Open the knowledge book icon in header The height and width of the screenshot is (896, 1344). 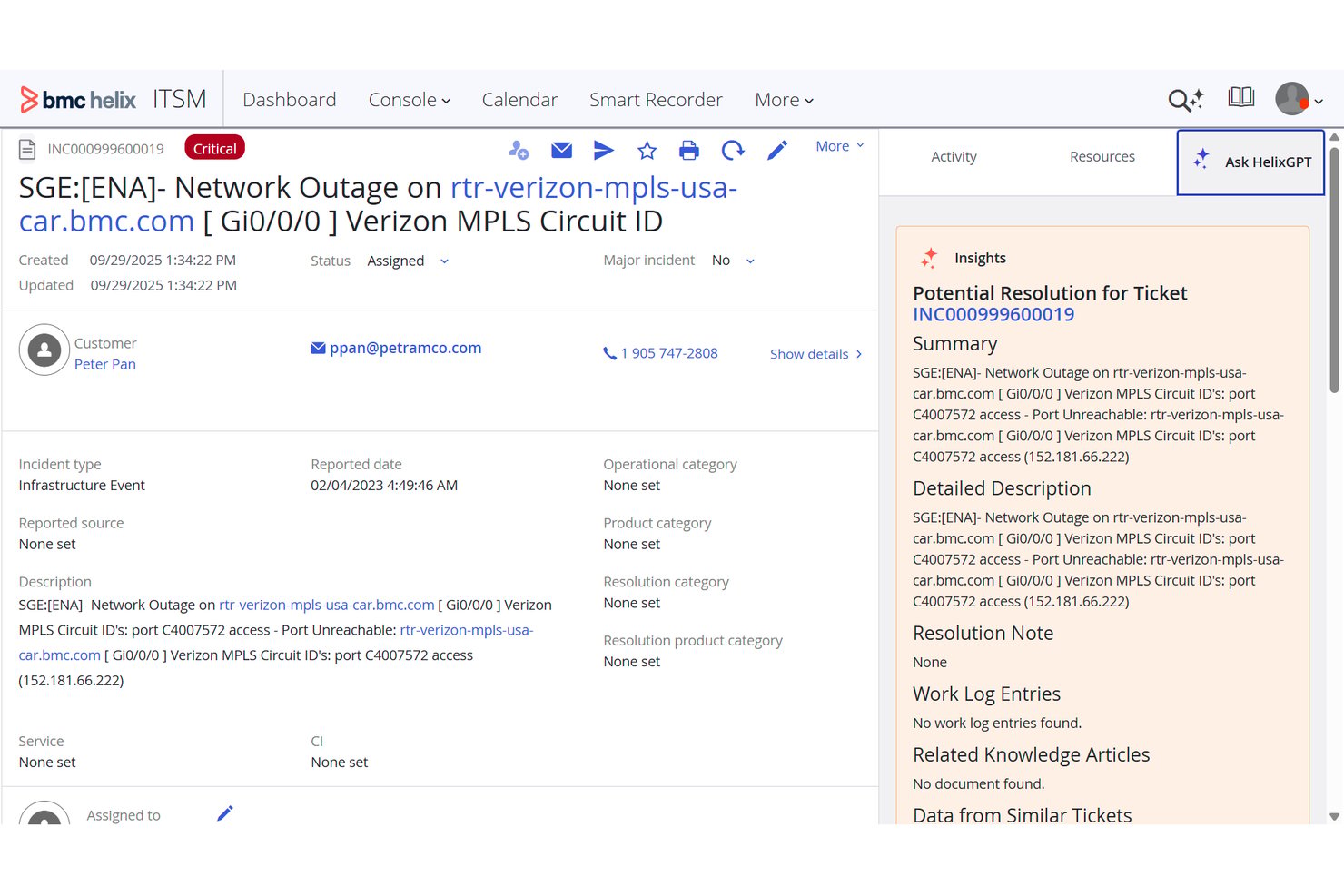[1240, 97]
